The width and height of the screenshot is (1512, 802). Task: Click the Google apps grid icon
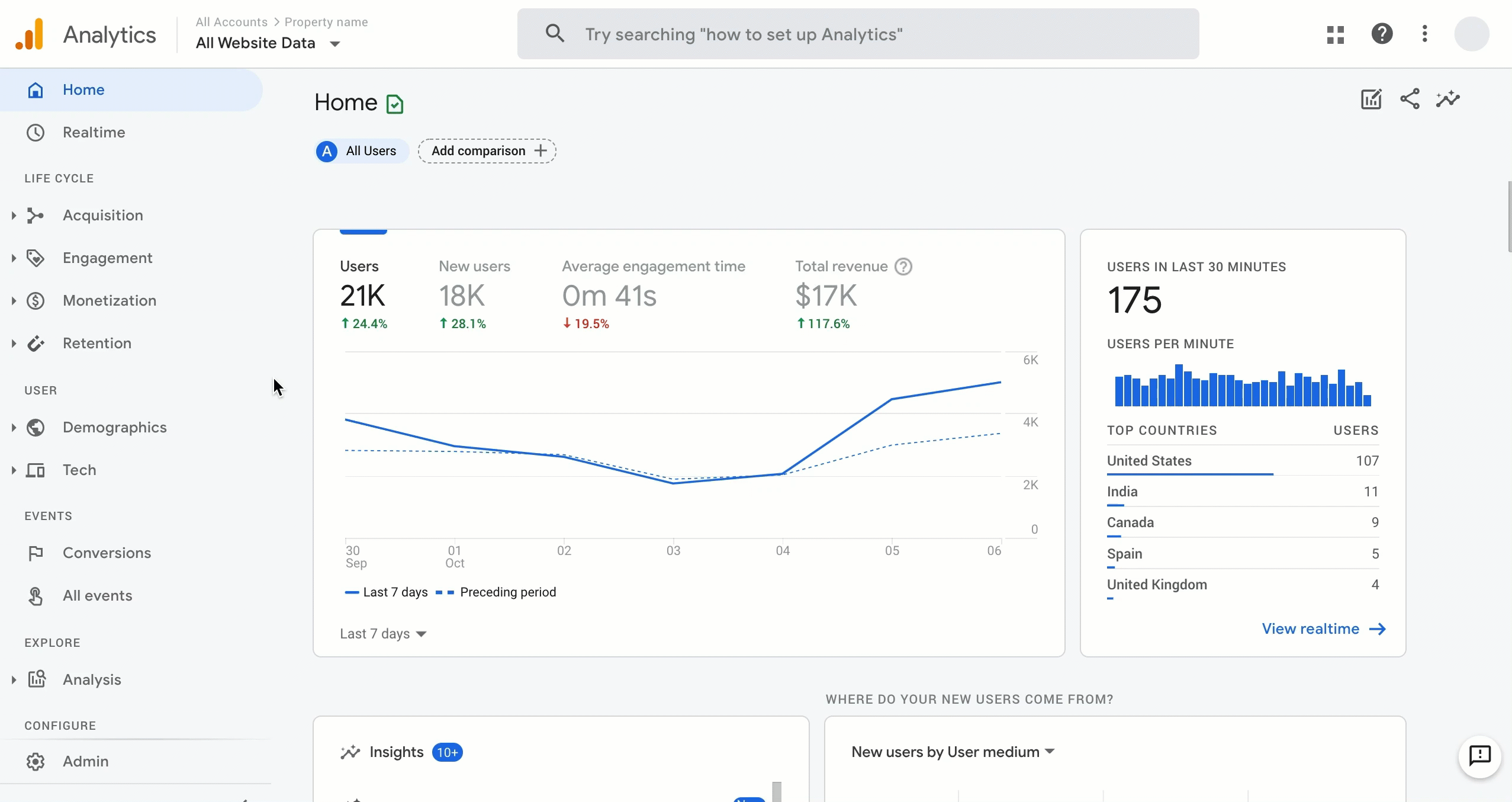coord(1335,34)
